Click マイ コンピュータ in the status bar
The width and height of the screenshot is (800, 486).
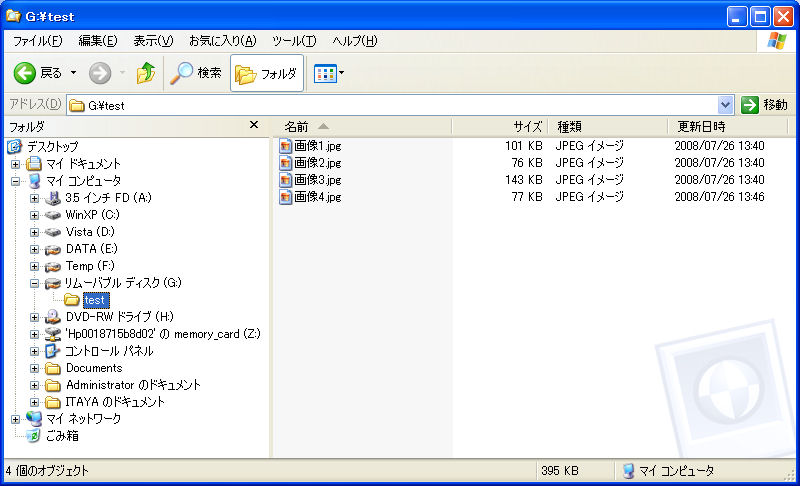pyautogui.click(x=668, y=471)
